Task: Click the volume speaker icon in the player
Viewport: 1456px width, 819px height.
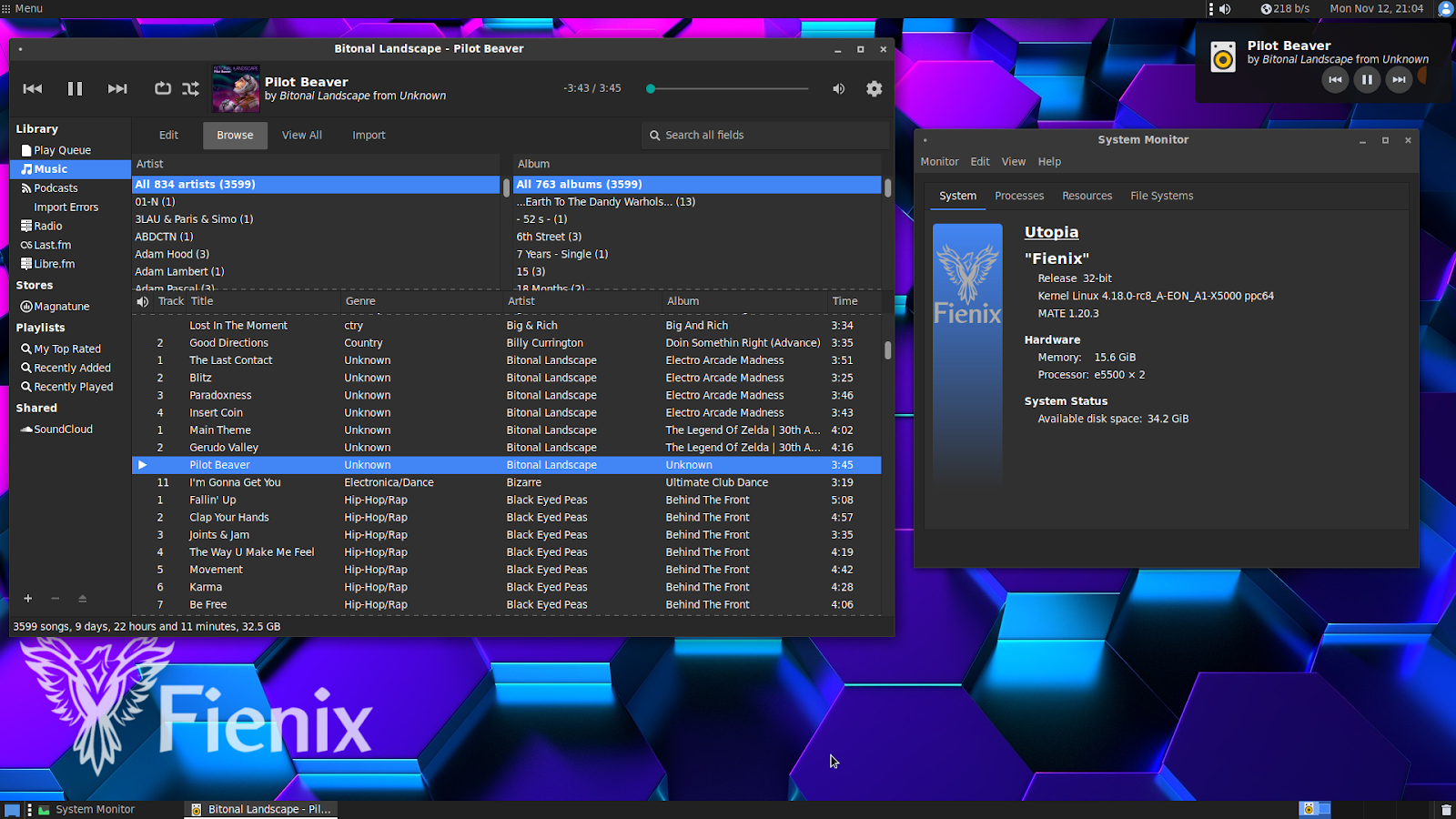Action: [838, 88]
